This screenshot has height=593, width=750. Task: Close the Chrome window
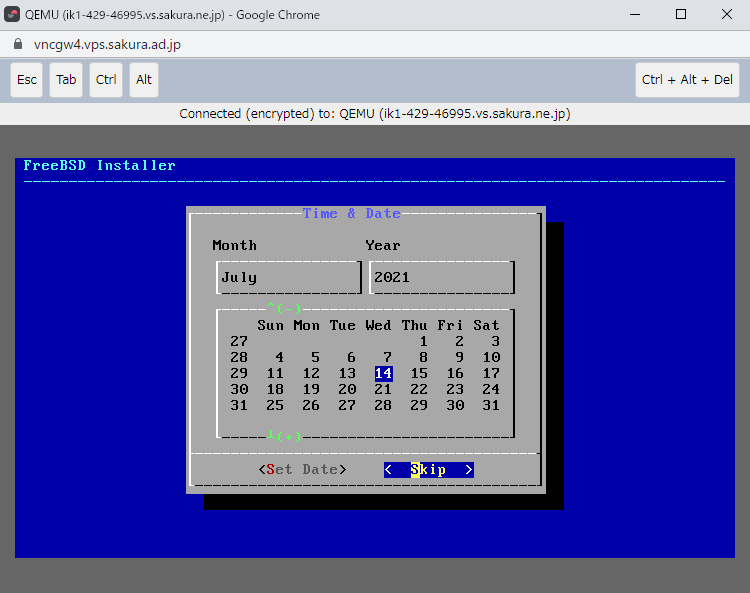[727, 14]
